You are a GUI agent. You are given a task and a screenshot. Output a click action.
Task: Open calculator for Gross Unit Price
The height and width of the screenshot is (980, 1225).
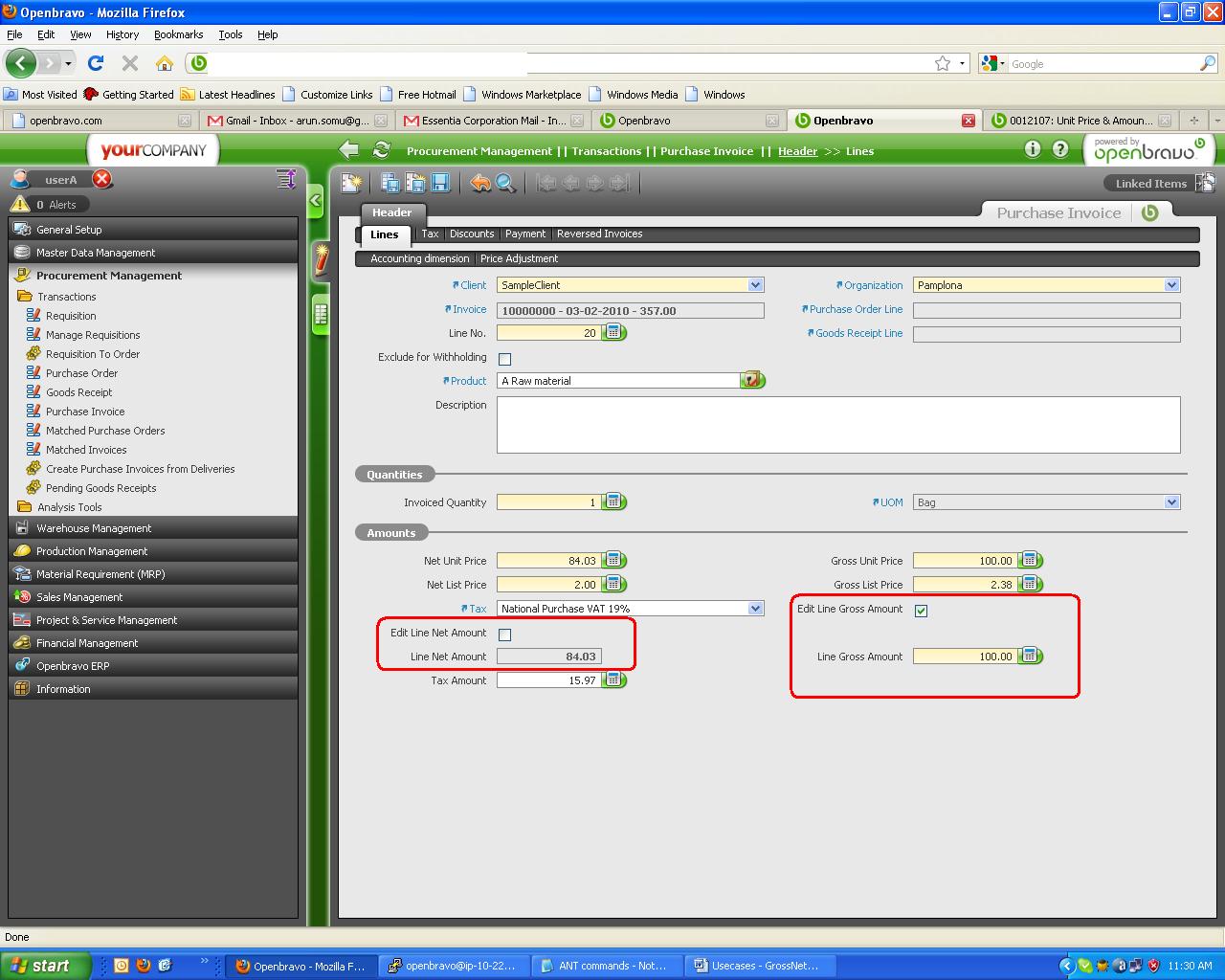coord(1030,560)
